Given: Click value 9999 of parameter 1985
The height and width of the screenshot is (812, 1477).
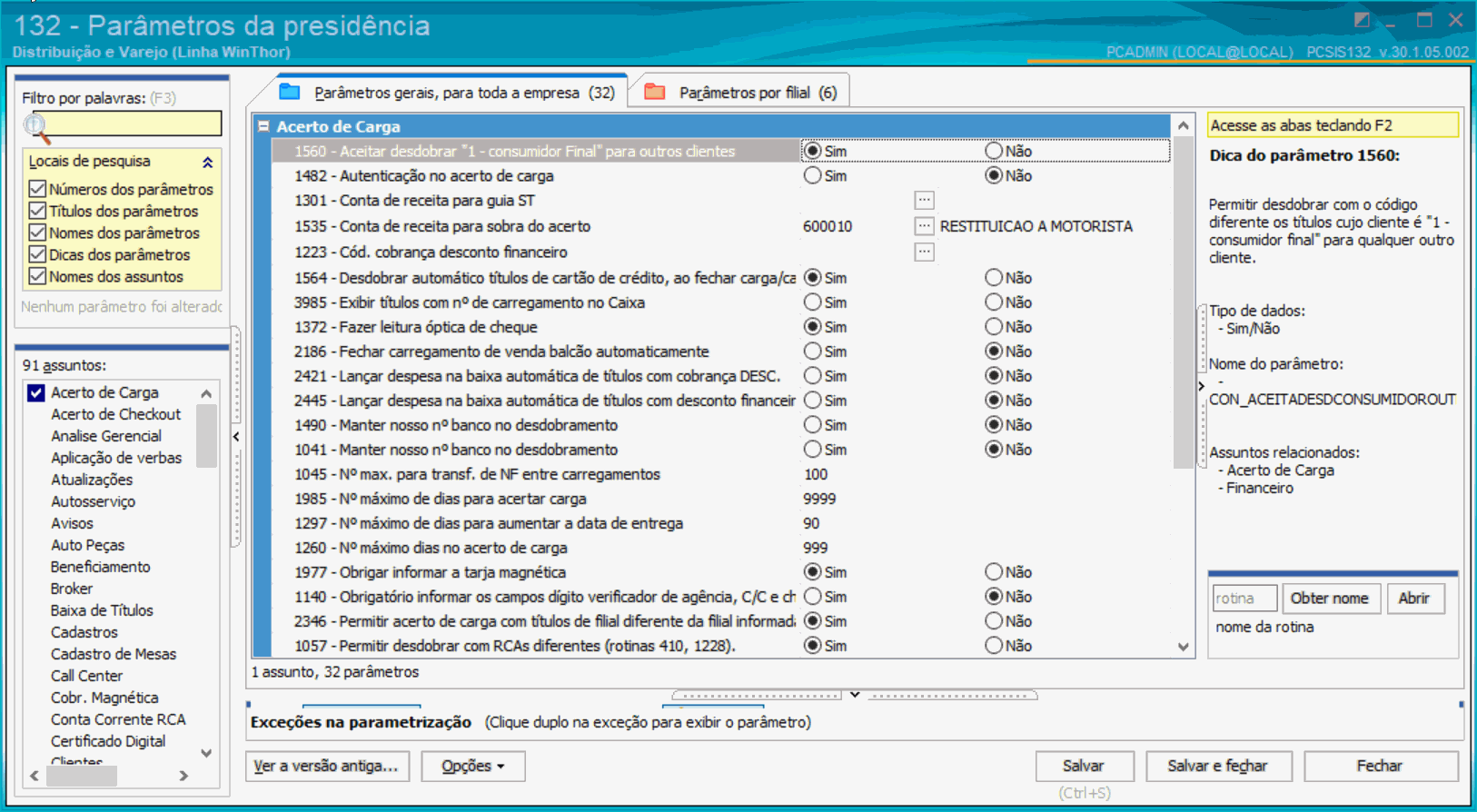Looking at the screenshot, I should 819,499.
